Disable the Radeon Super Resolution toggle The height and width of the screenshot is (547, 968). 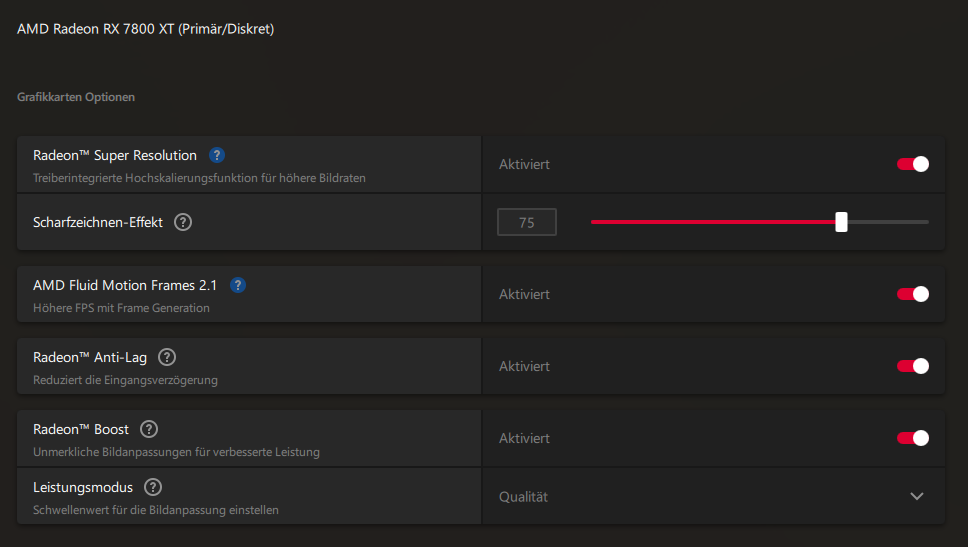pos(913,164)
